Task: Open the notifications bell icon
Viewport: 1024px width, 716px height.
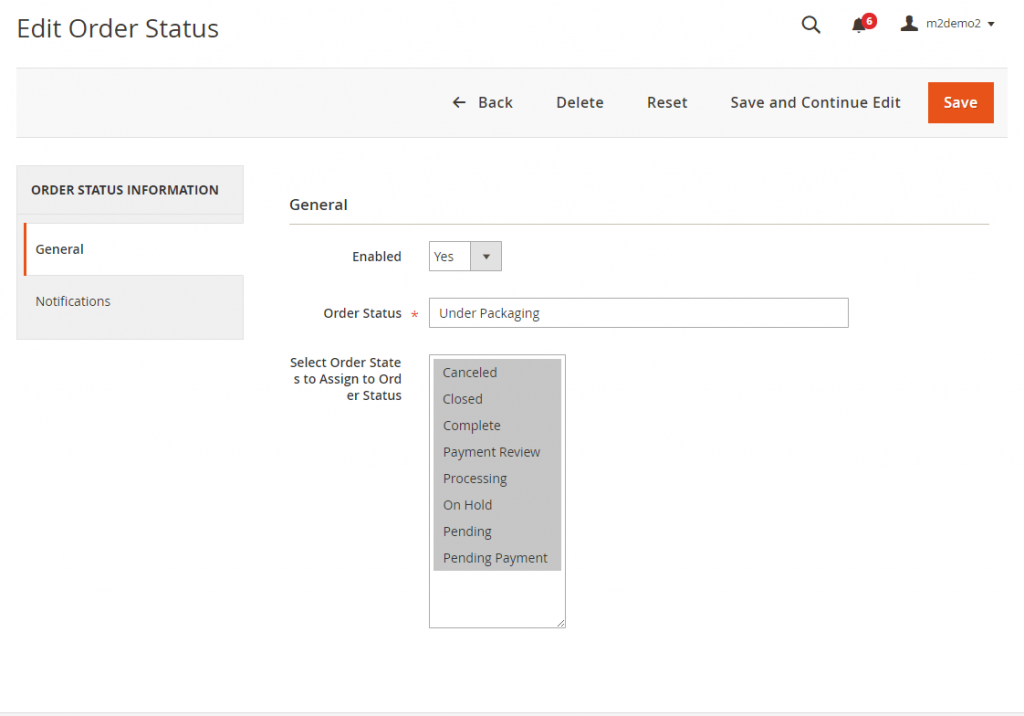Action: point(859,25)
